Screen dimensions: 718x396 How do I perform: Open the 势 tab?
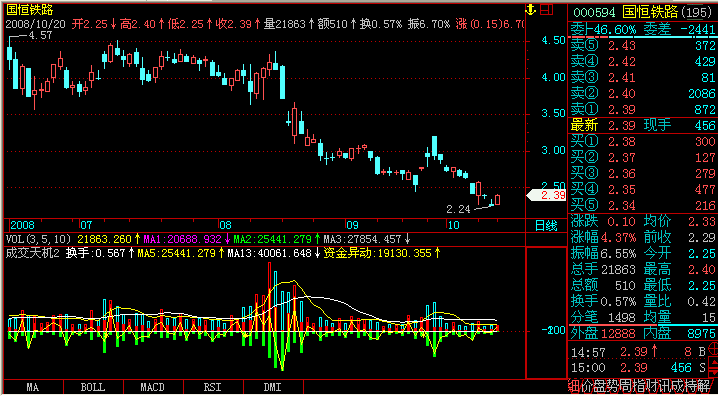(x=613, y=386)
